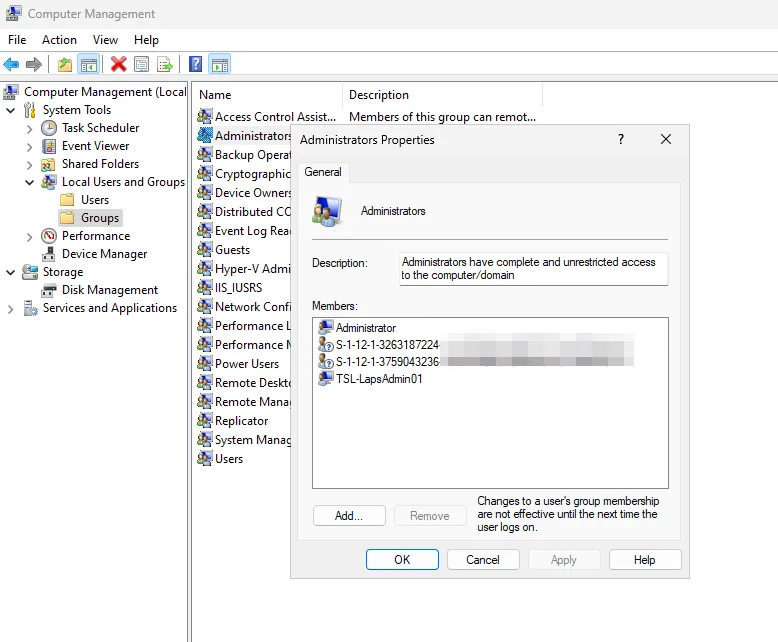The image size is (778, 642).
Task: Open the File menu
Action: point(17,40)
